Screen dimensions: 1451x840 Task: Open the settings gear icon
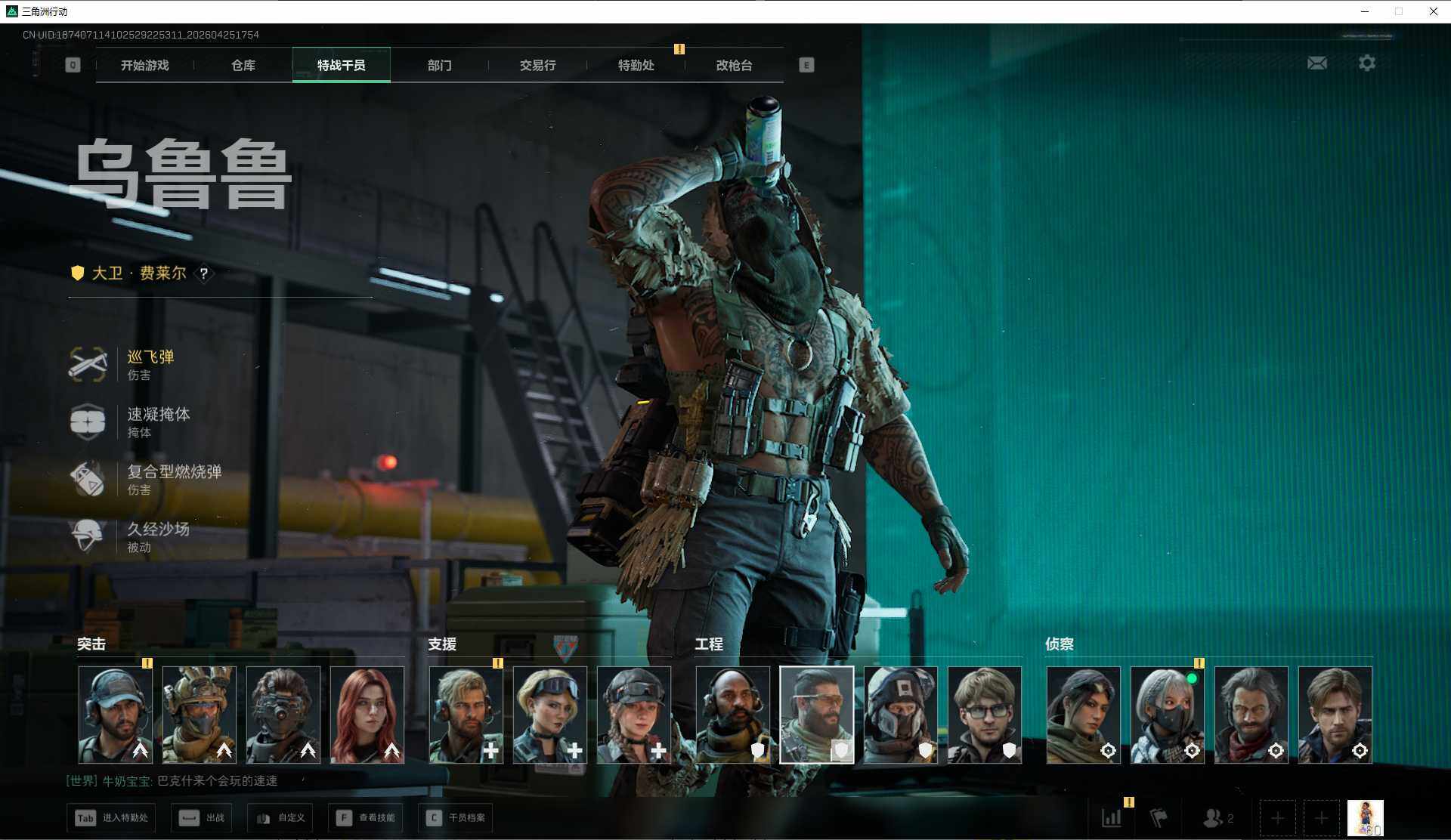[1366, 63]
